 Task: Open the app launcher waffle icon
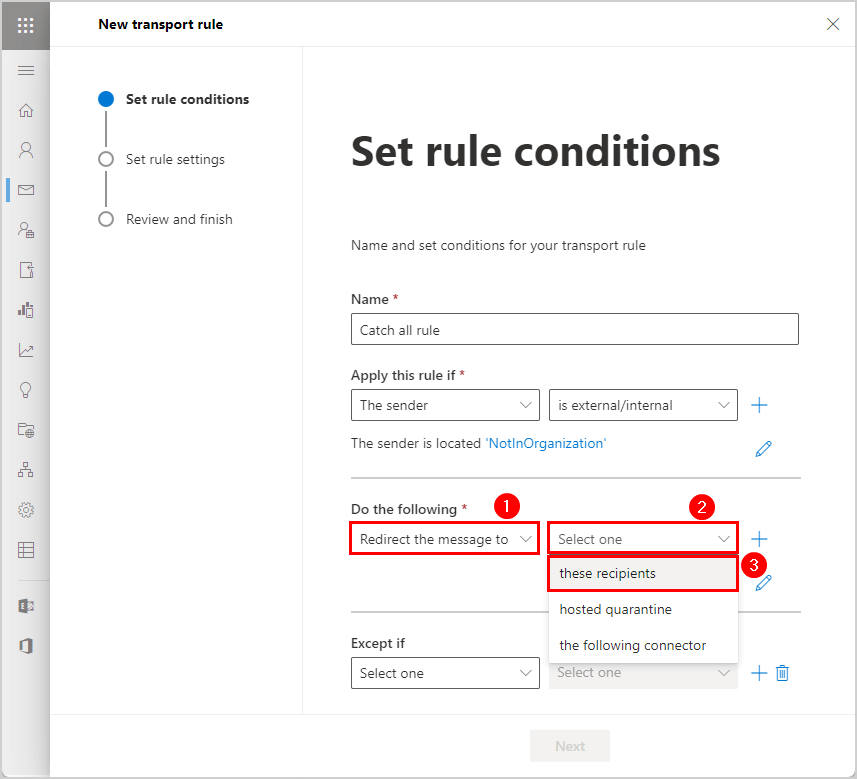coord(26,25)
